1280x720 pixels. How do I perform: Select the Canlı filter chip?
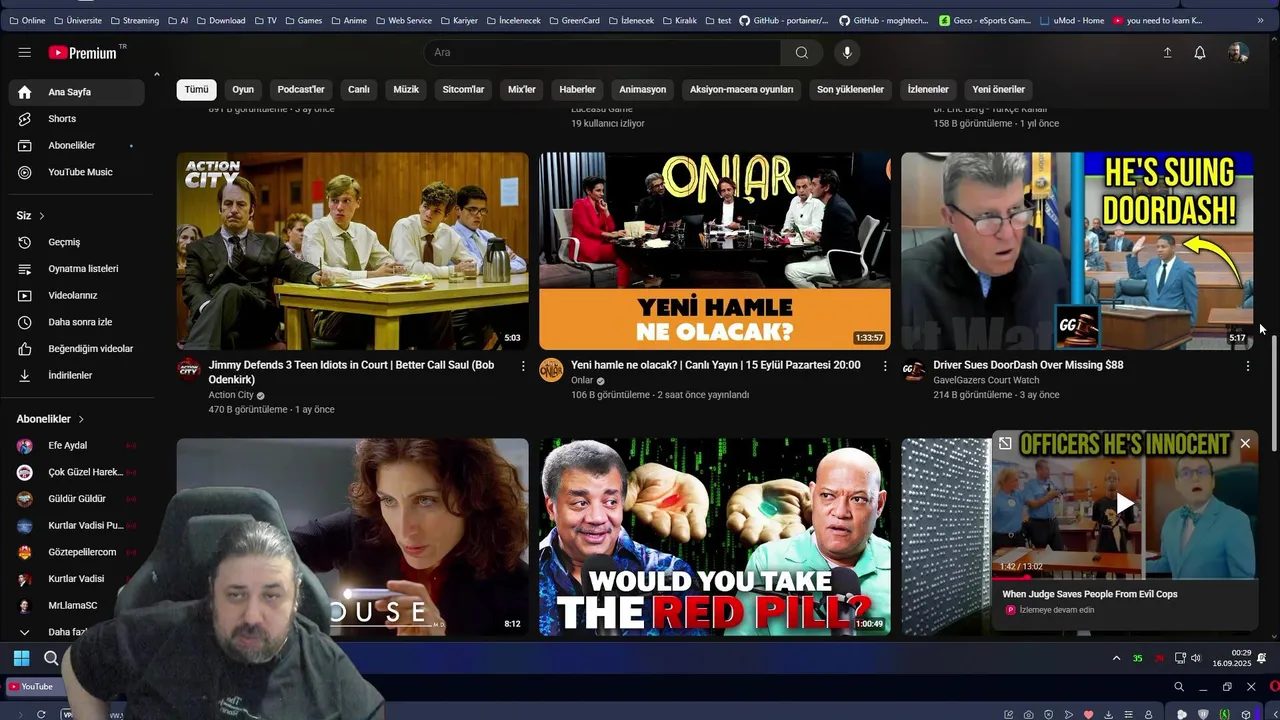359,89
